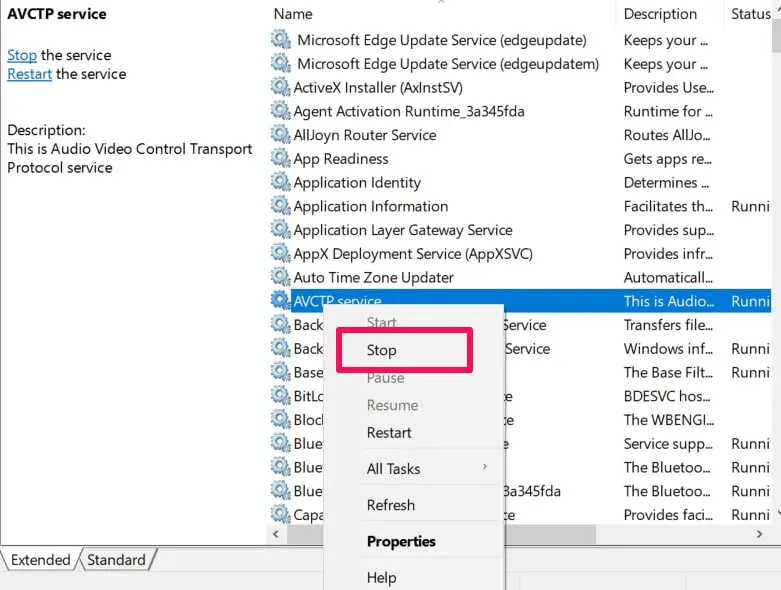
Task: Click 'This is Audio...' description cell
Action: click(668, 301)
